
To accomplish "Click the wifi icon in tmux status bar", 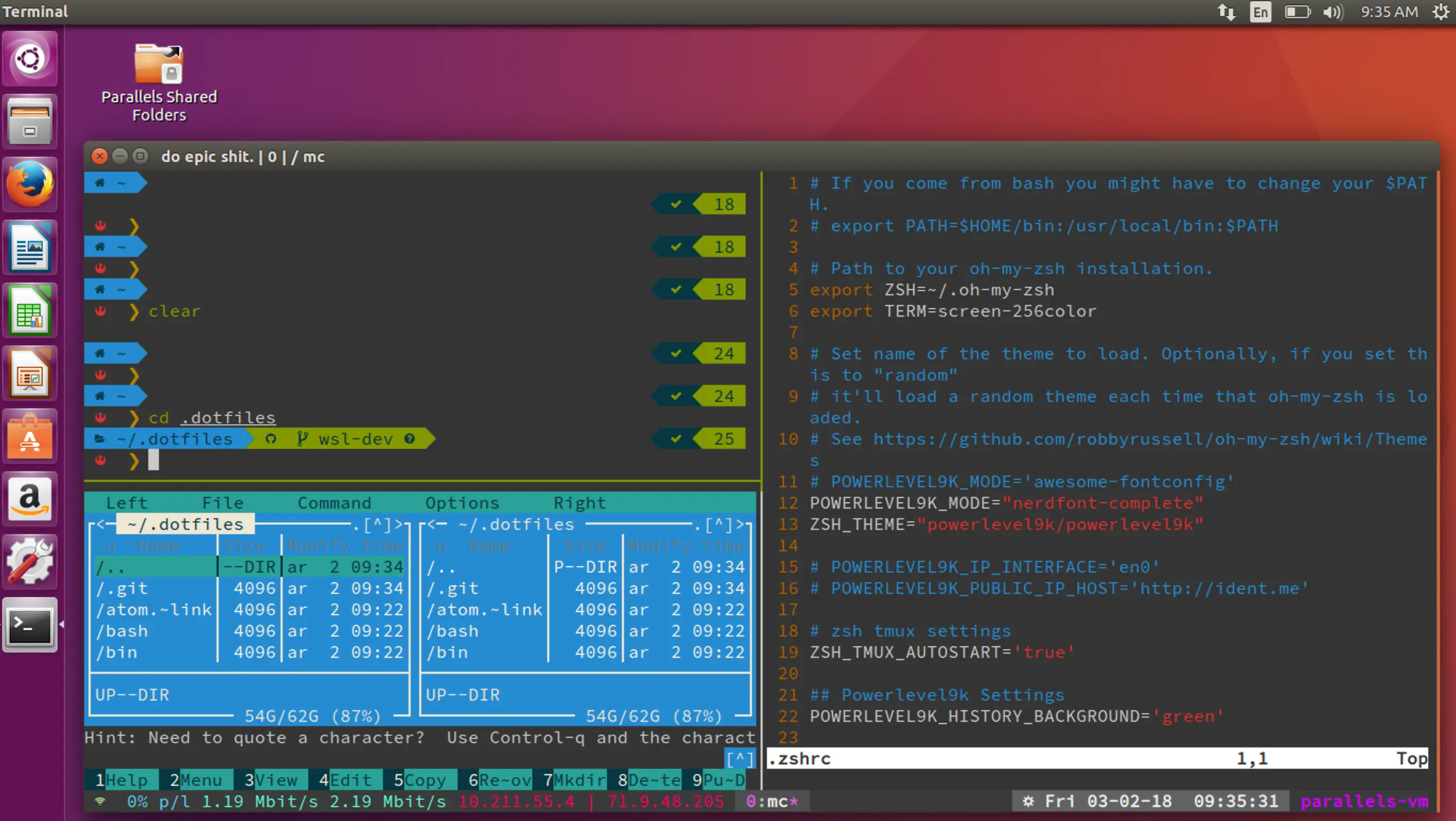I will (100, 801).
